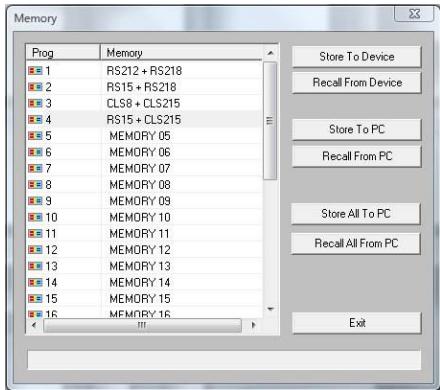Sort by the Prog column header
Image resolution: width=440 pixels, height=390 pixels.
coord(63,53)
